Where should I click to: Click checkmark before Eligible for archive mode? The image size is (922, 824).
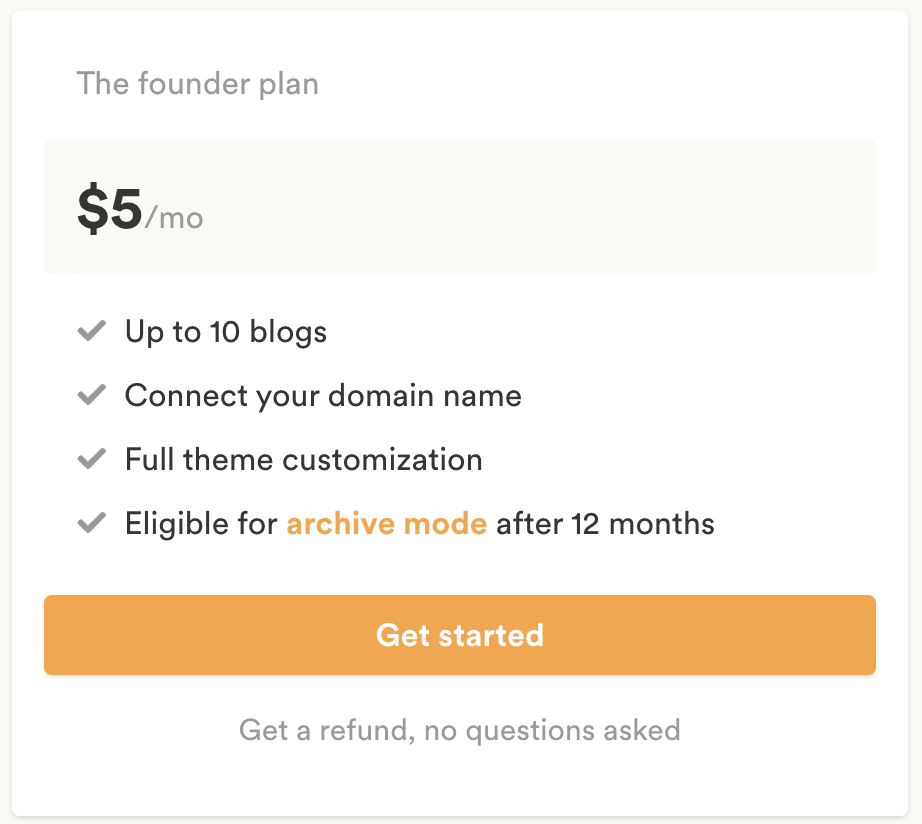pyautogui.click(x=92, y=523)
